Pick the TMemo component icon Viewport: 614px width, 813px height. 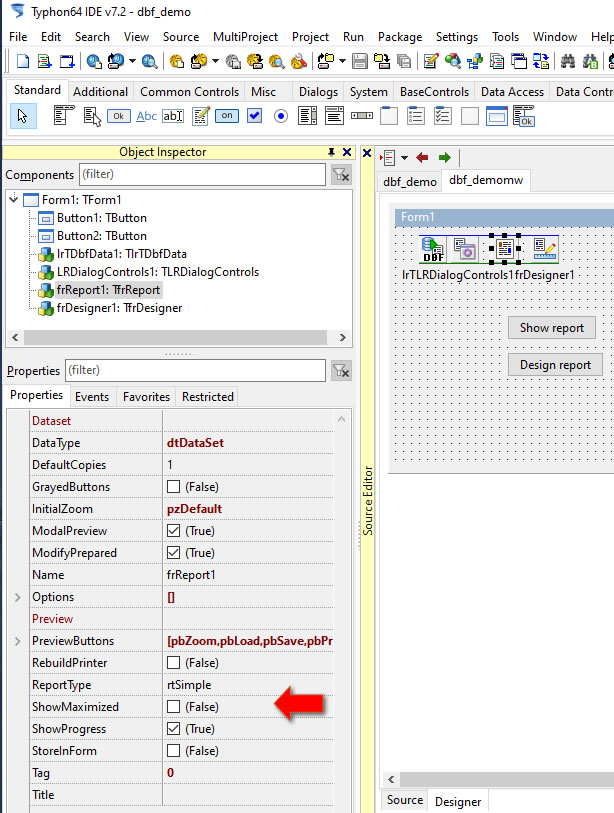pyautogui.click(x=201, y=116)
